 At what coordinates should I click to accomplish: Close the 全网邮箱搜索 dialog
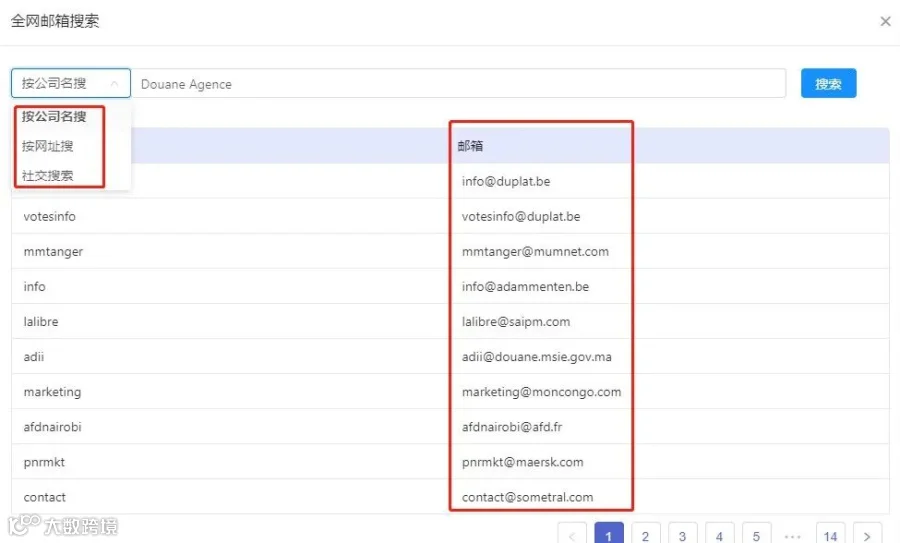(x=885, y=21)
